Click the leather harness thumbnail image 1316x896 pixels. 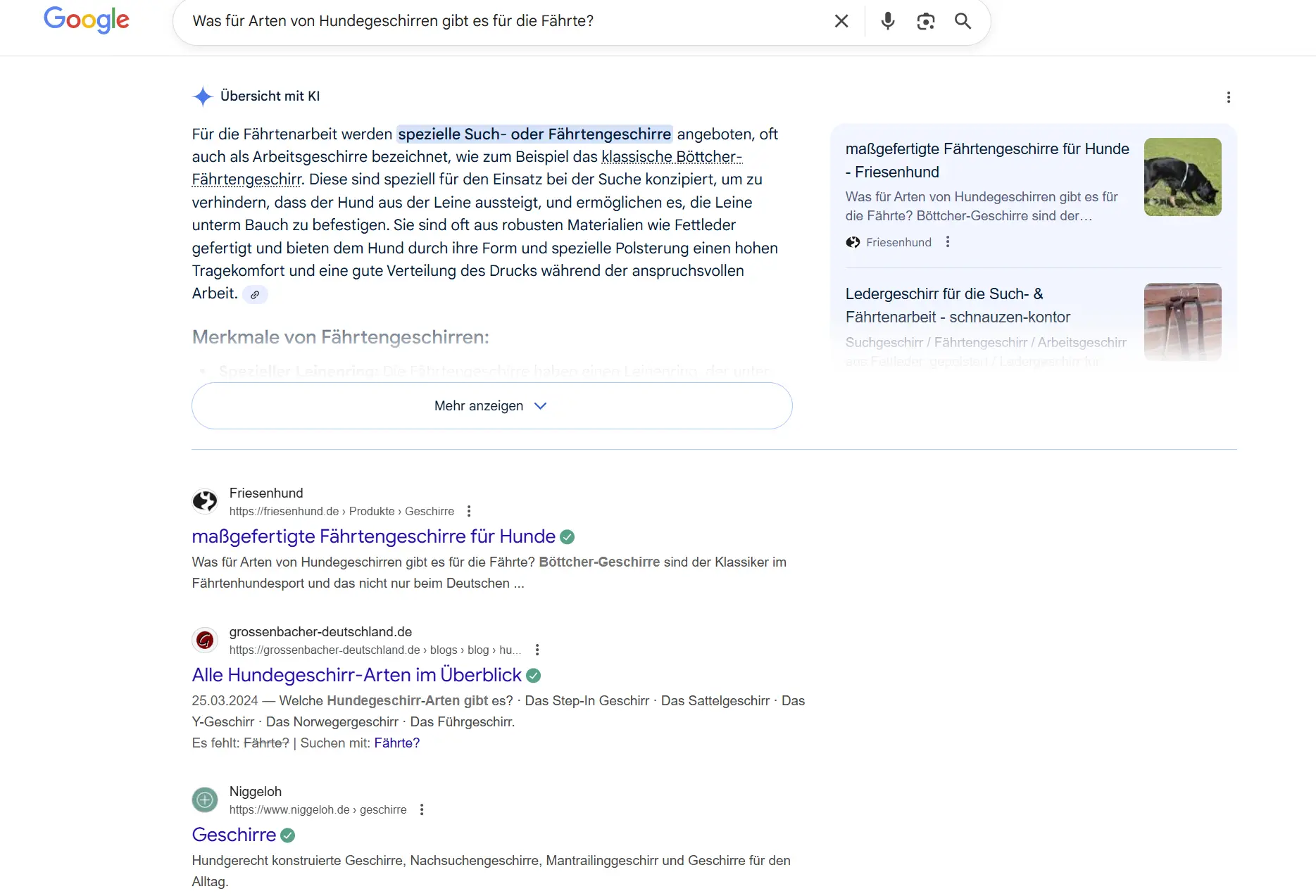pos(1182,322)
